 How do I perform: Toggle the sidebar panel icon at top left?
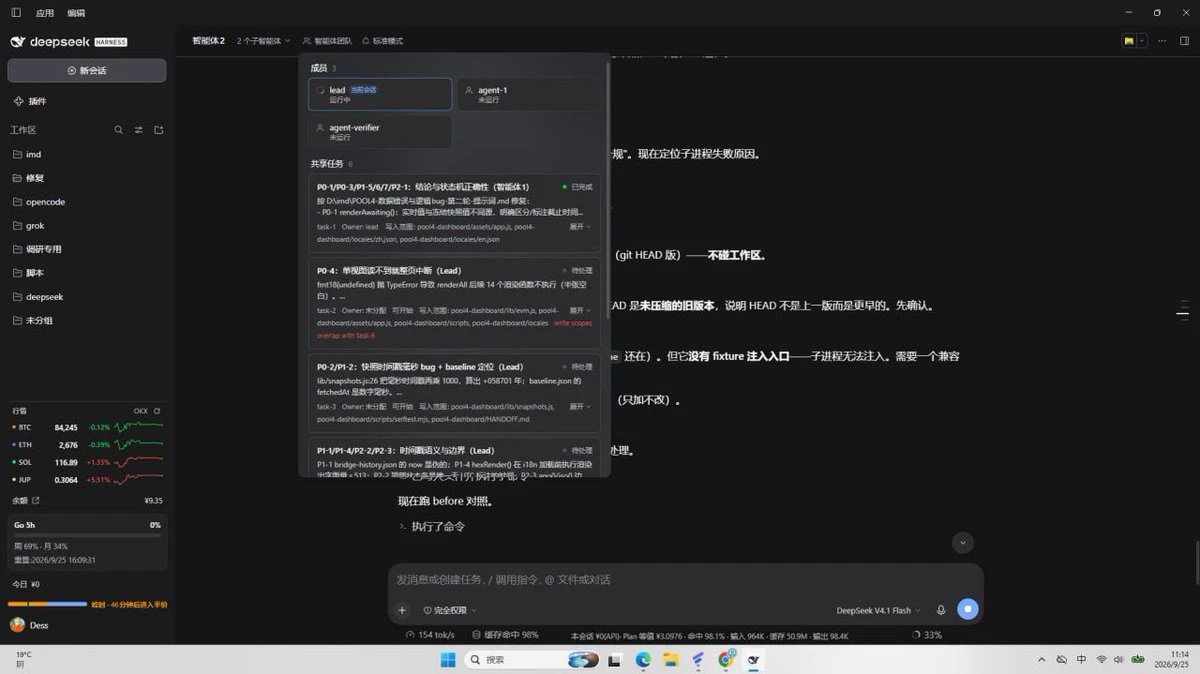15,13
